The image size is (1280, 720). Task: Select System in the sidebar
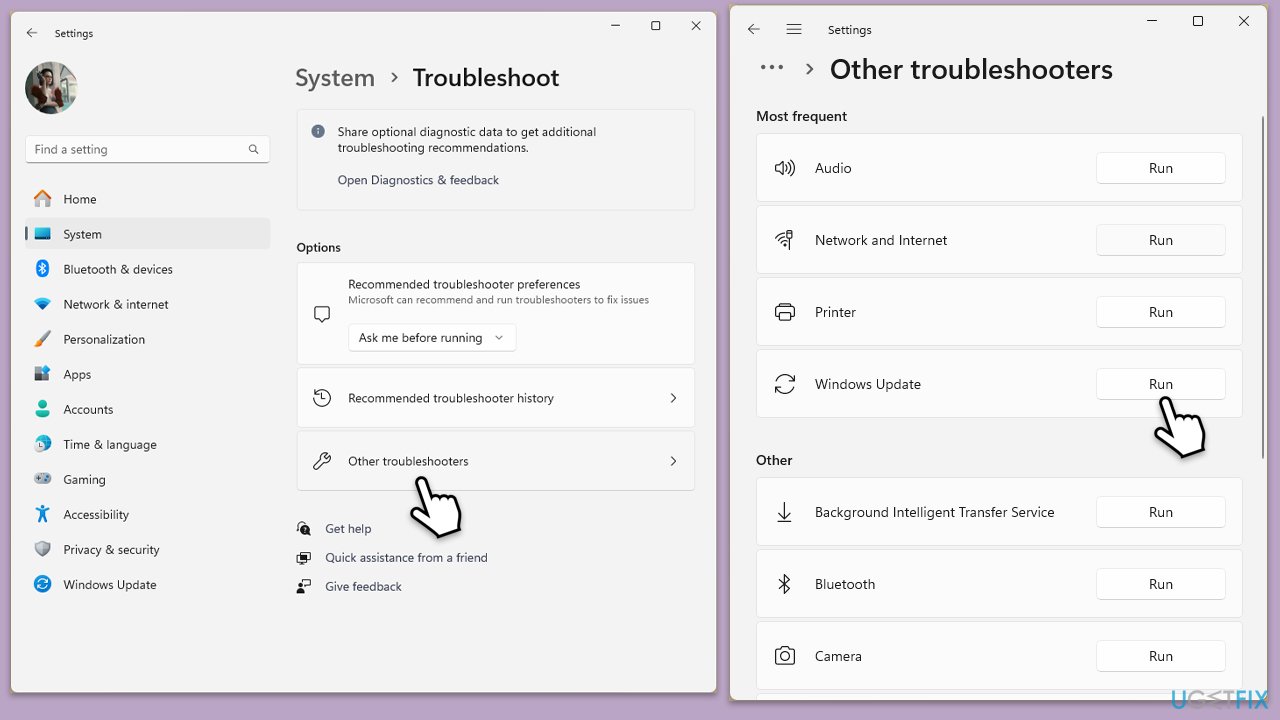coord(147,234)
